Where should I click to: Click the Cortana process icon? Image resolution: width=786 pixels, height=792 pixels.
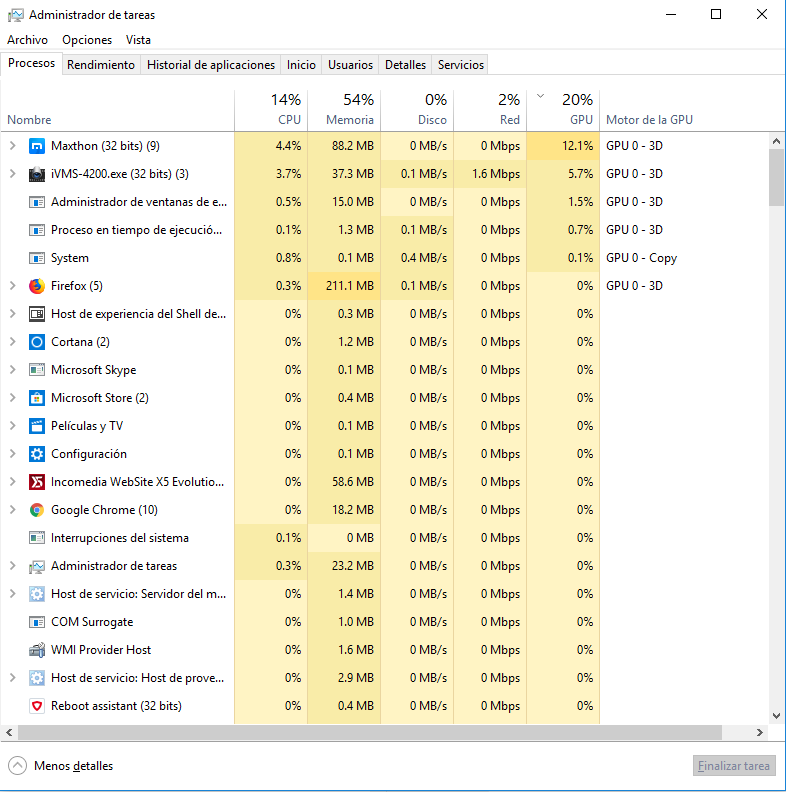(37, 342)
